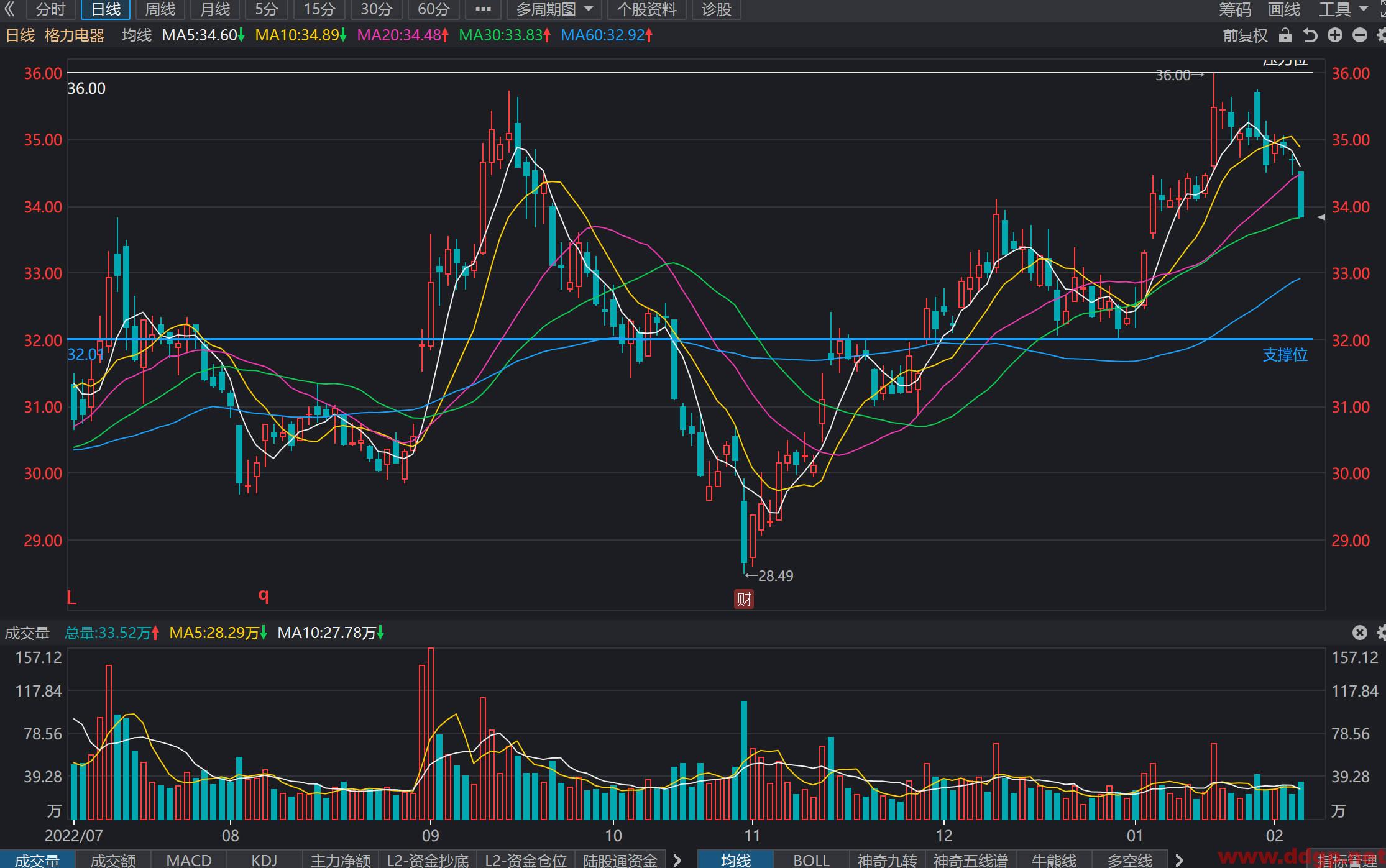Image resolution: width=1386 pixels, height=868 pixels.
Task: Expand 工具 tools dropdown
Action: coord(1343,9)
